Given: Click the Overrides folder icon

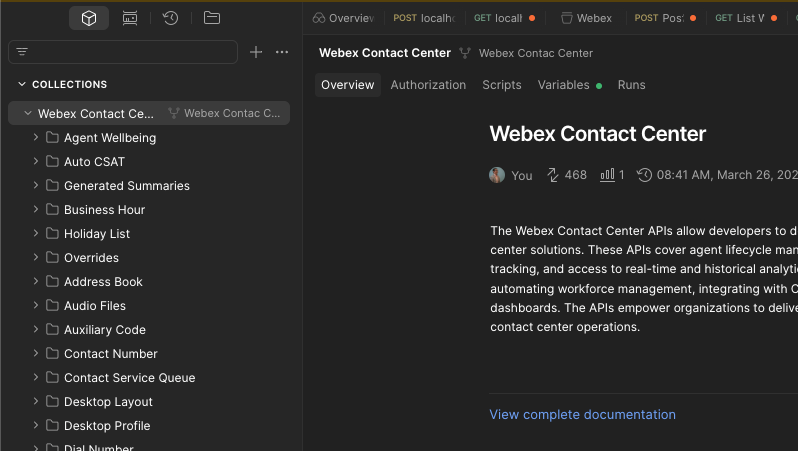Looking at the screenshot, I should coord(52,257).
